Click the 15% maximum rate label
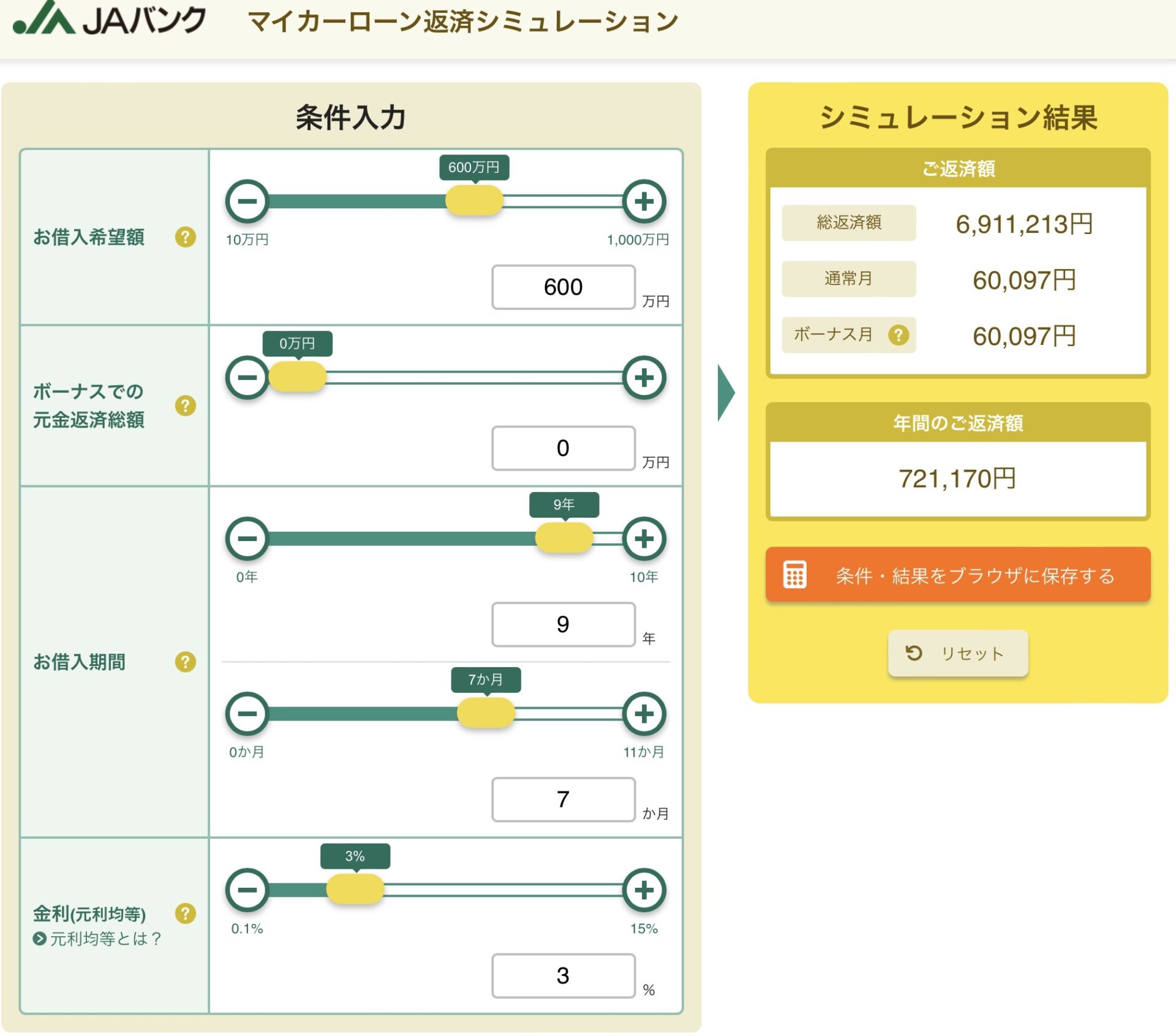The height and width of the screenshot is (1036, 1176). 644,929
